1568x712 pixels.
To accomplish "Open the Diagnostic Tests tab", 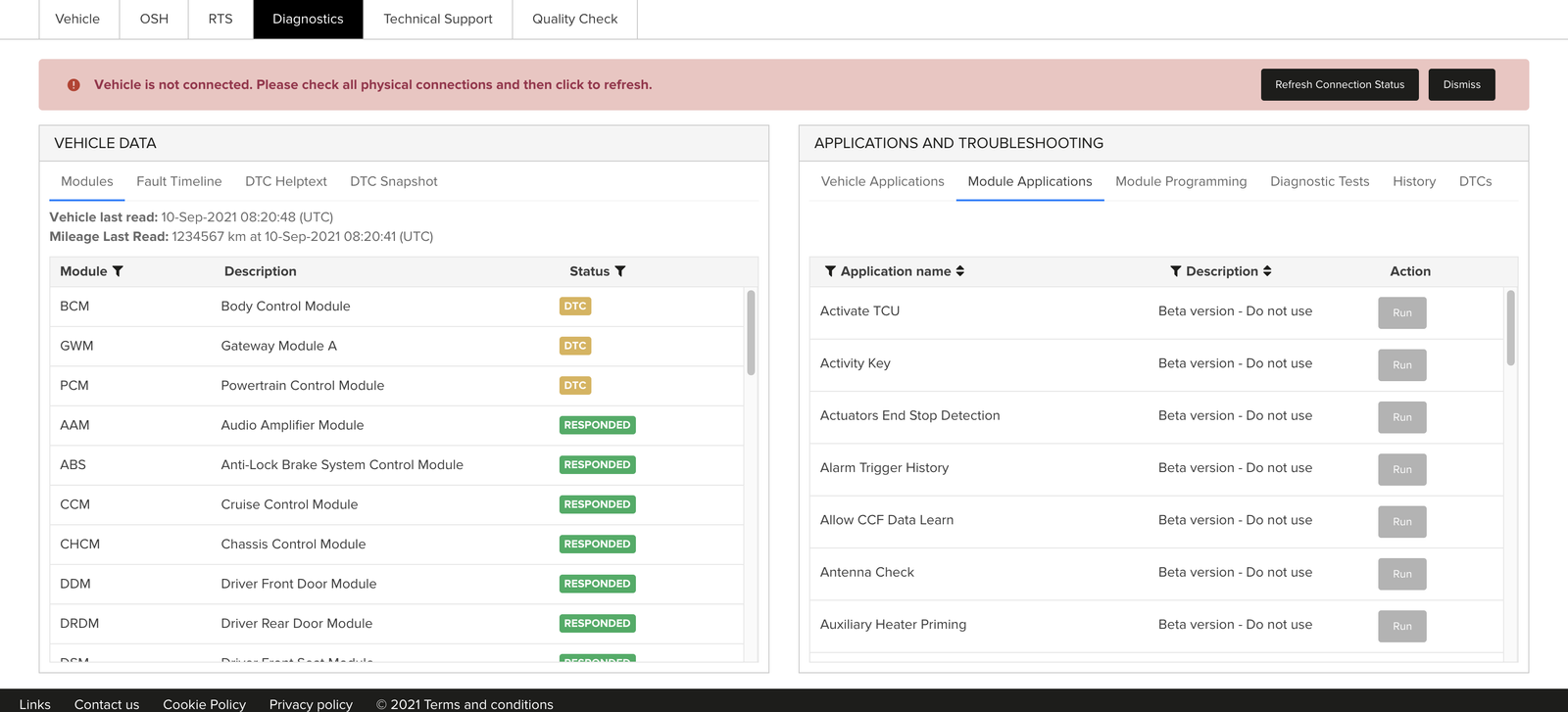I will pyautogui.click(x=1319, y=181).
